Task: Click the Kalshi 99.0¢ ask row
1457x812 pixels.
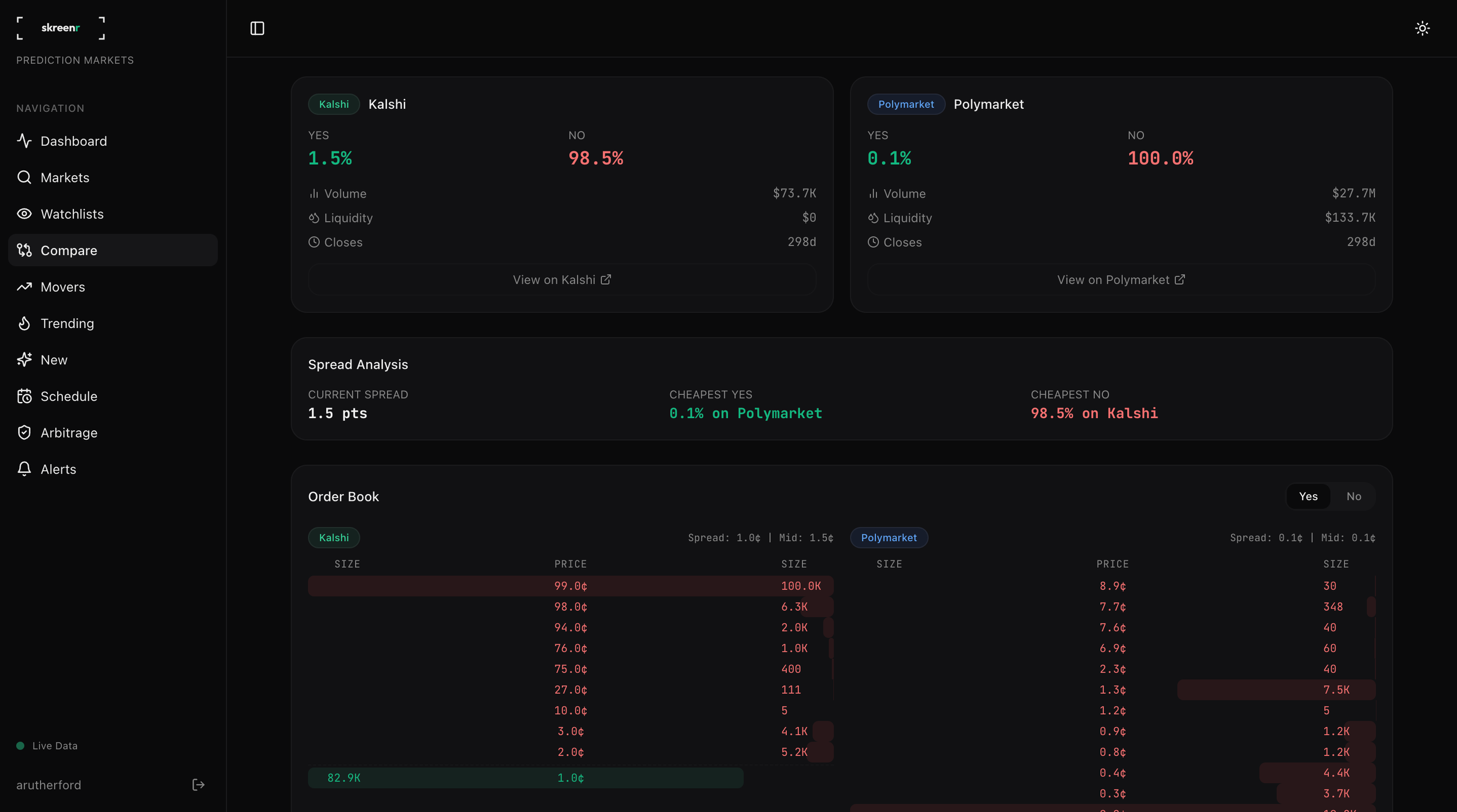Action: [x=571, y=586]
